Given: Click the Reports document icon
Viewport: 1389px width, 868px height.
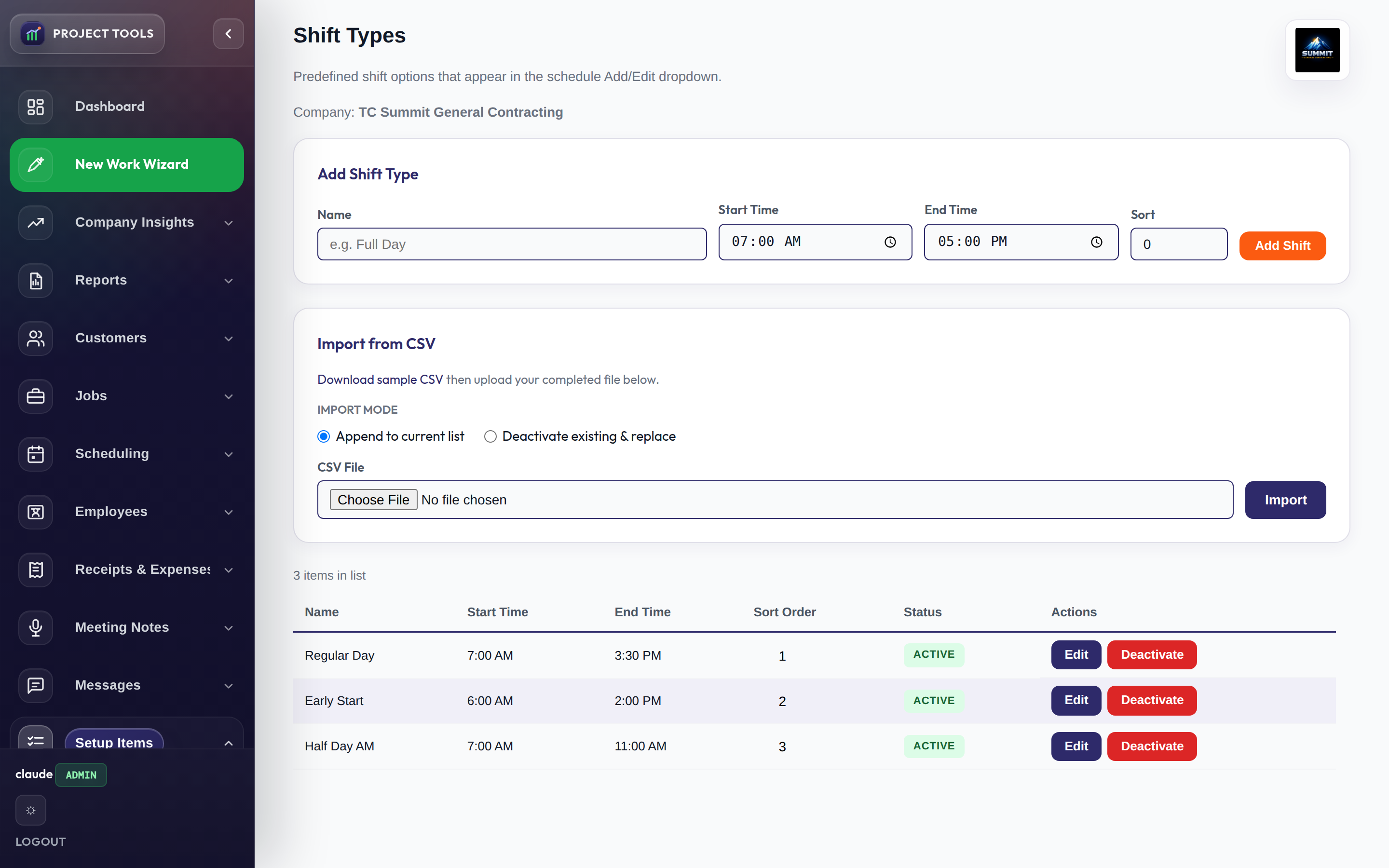Looking at the screenshot, I should 36,281.
